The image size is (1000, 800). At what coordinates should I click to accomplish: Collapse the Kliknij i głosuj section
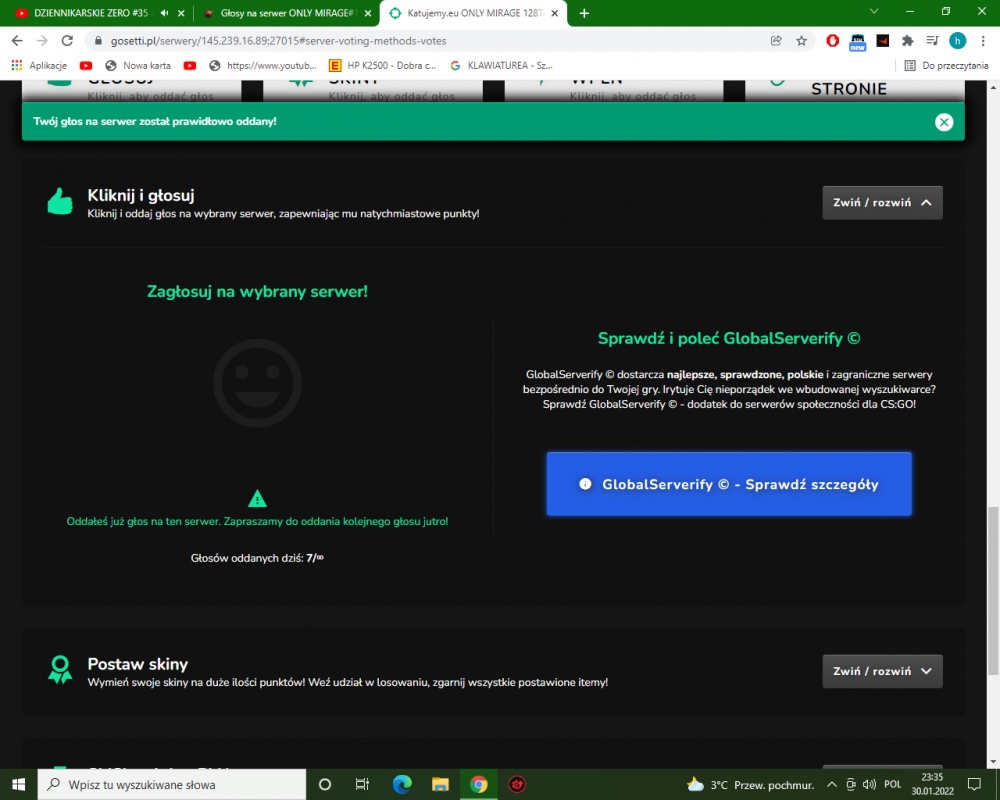pyautogui.click(x=882, y=203)
